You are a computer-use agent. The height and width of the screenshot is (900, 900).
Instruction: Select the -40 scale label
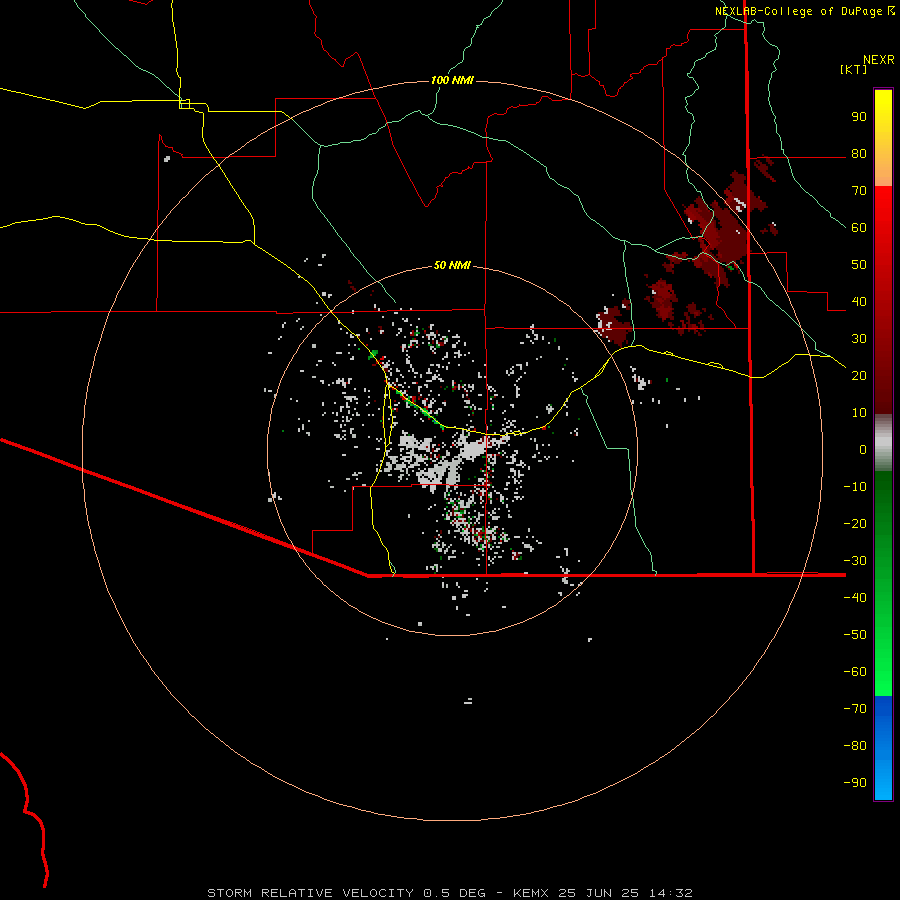click(x=855, y=598)
